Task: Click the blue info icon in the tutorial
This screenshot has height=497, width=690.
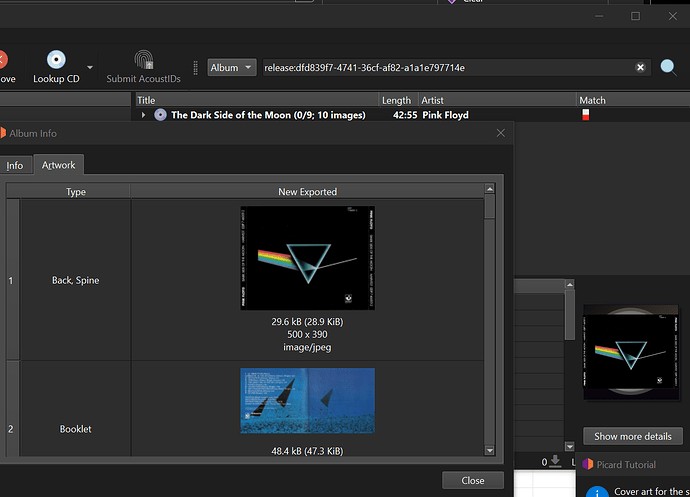Action: (x=597, y=492)
